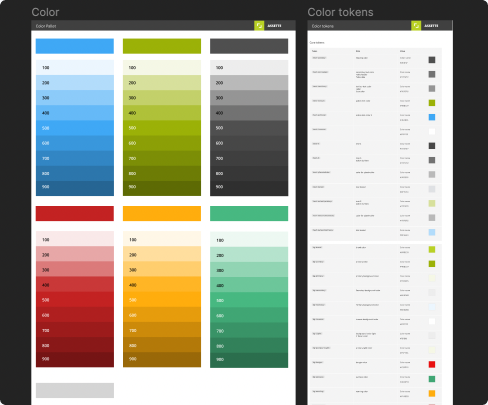The width and height of the screenshot is (488, 405).
Task: Select the red 100 swatch
Action: pos(75,239)
